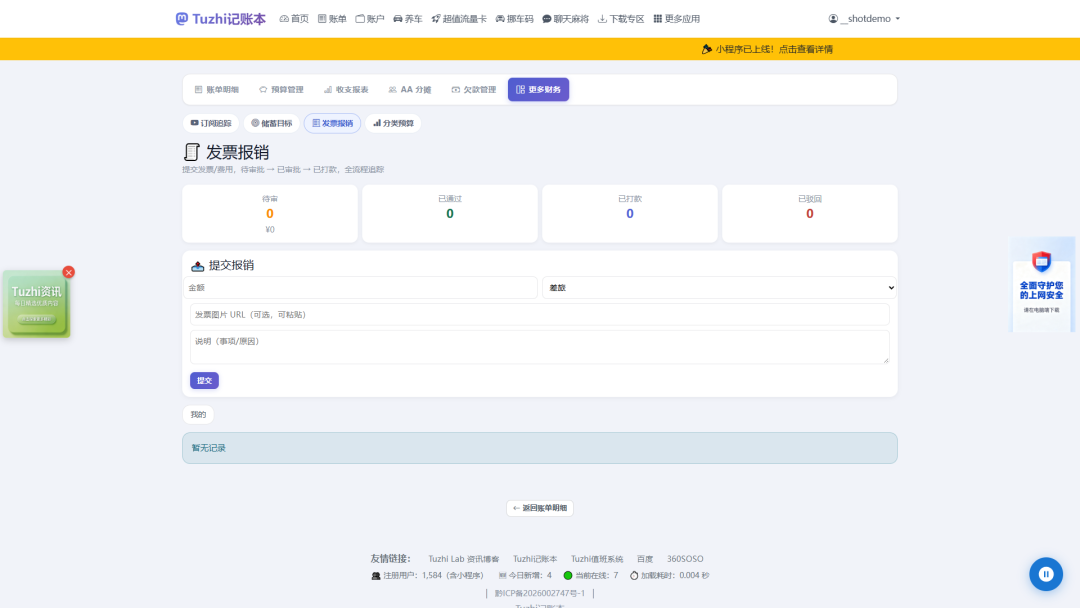This screenshot has width=1080, height=608.
Task: Click the upload tray icon beside 提交报销
Action: 197,266
